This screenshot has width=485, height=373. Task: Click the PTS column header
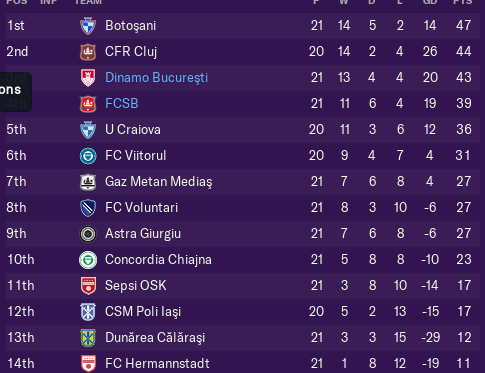point(463,2)
